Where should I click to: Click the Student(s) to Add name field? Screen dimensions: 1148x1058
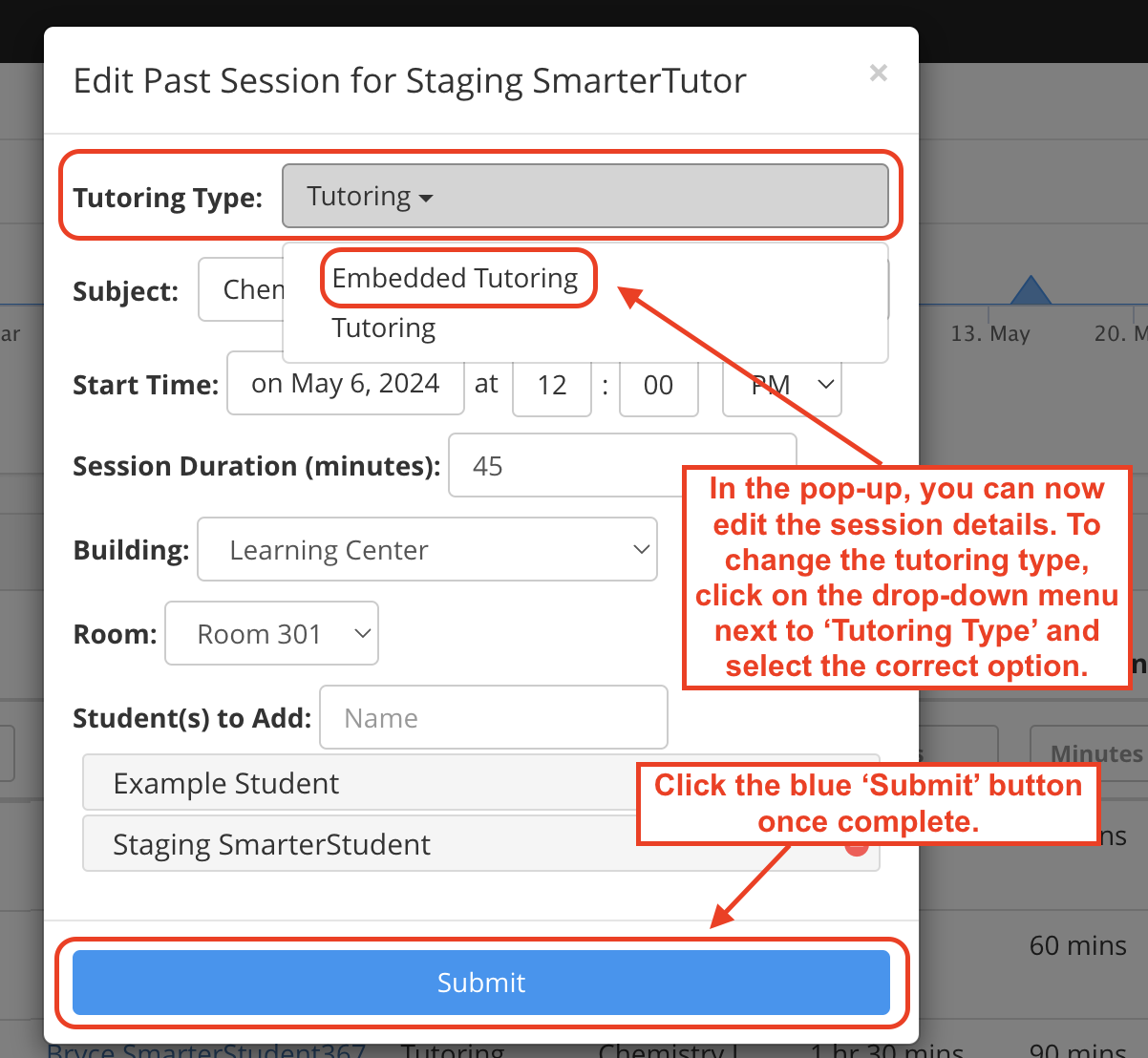(x=493, y=717)
